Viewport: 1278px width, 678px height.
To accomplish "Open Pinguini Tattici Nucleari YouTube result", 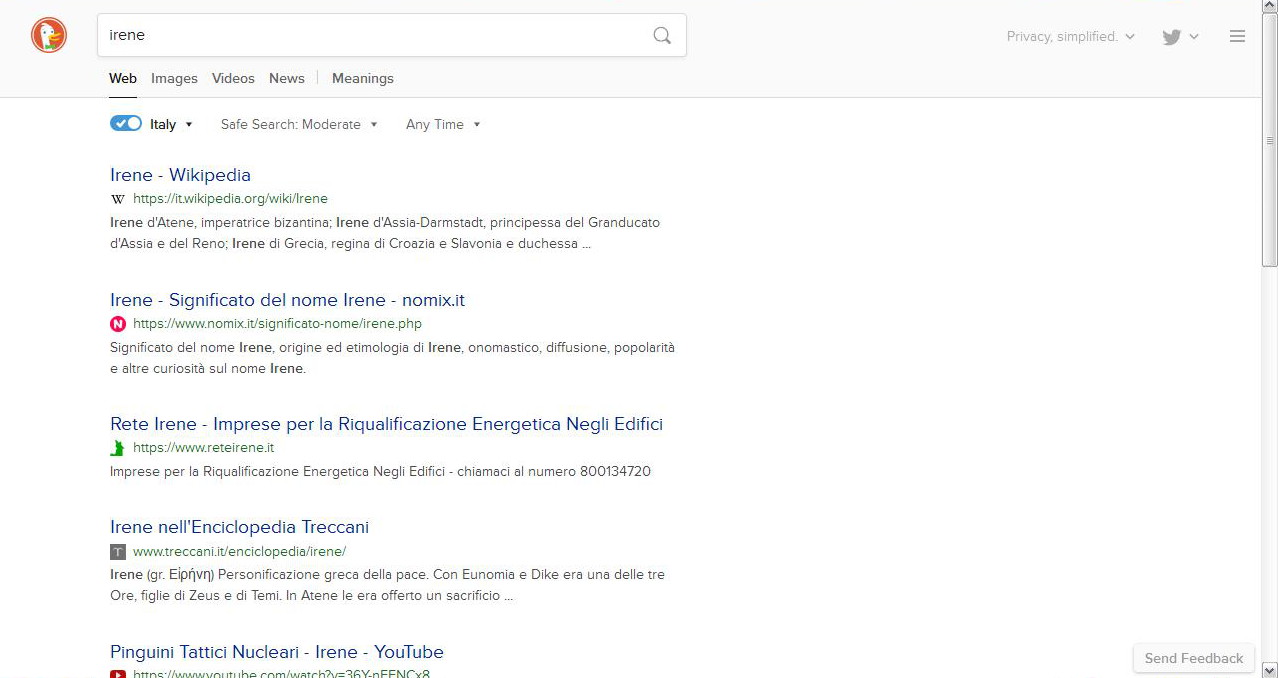I will tap(277, 652).
